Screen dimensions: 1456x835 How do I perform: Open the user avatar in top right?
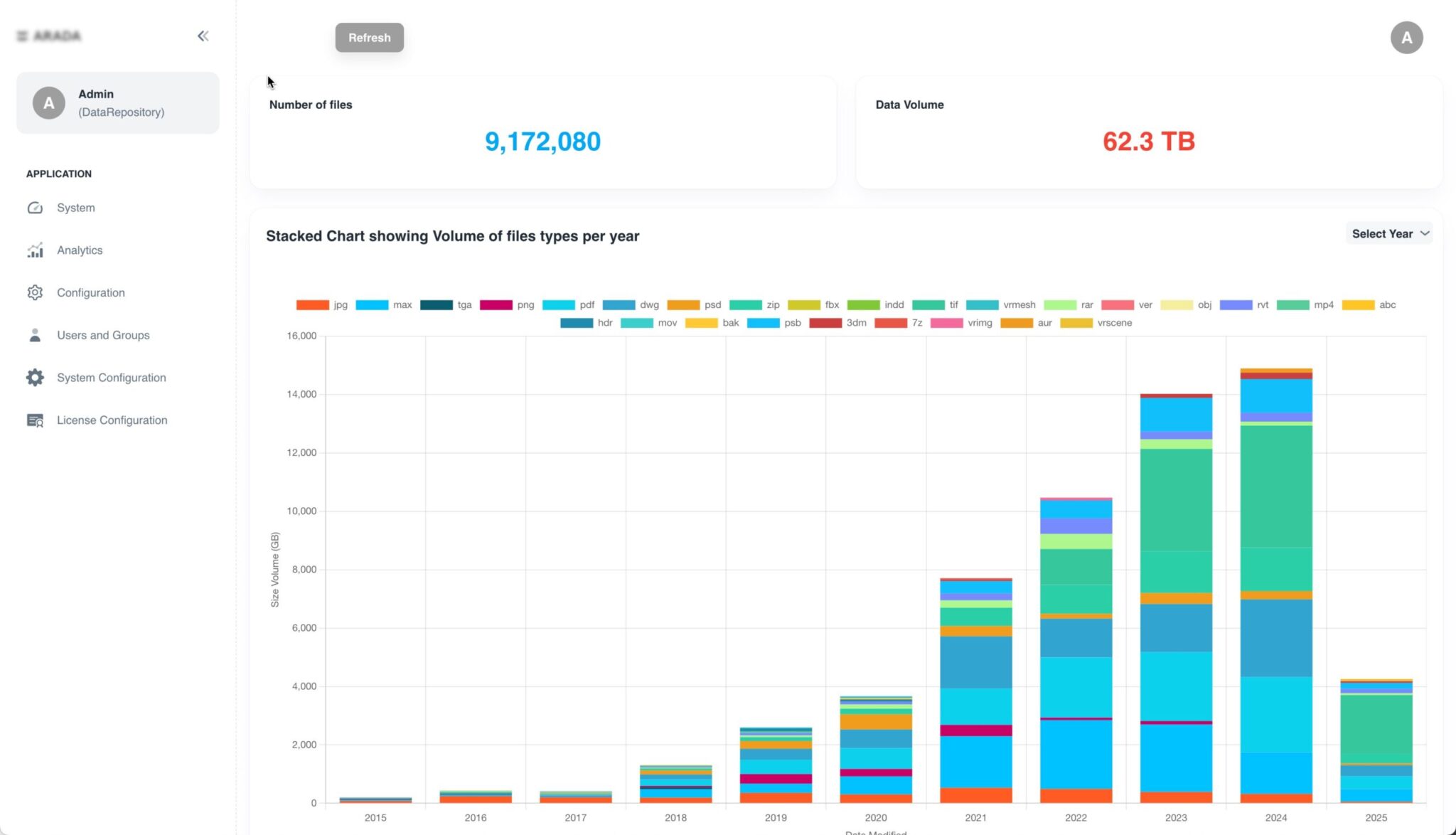(x=1406, y=38)
